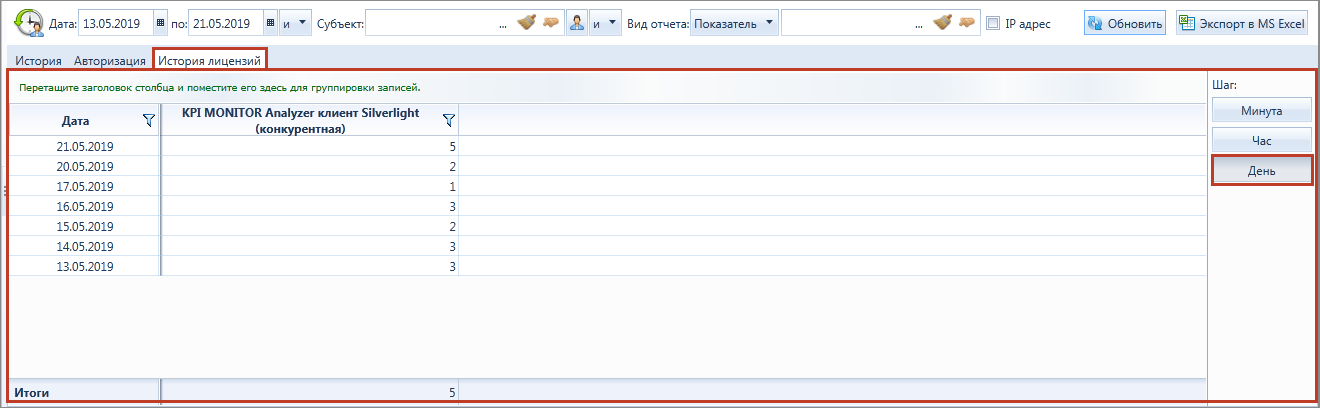Image resolution: width=1320 pixels, height=408 pixels.
Task: Open the calendar for end date 21.05.2019
Action: [x=270, y=22]
